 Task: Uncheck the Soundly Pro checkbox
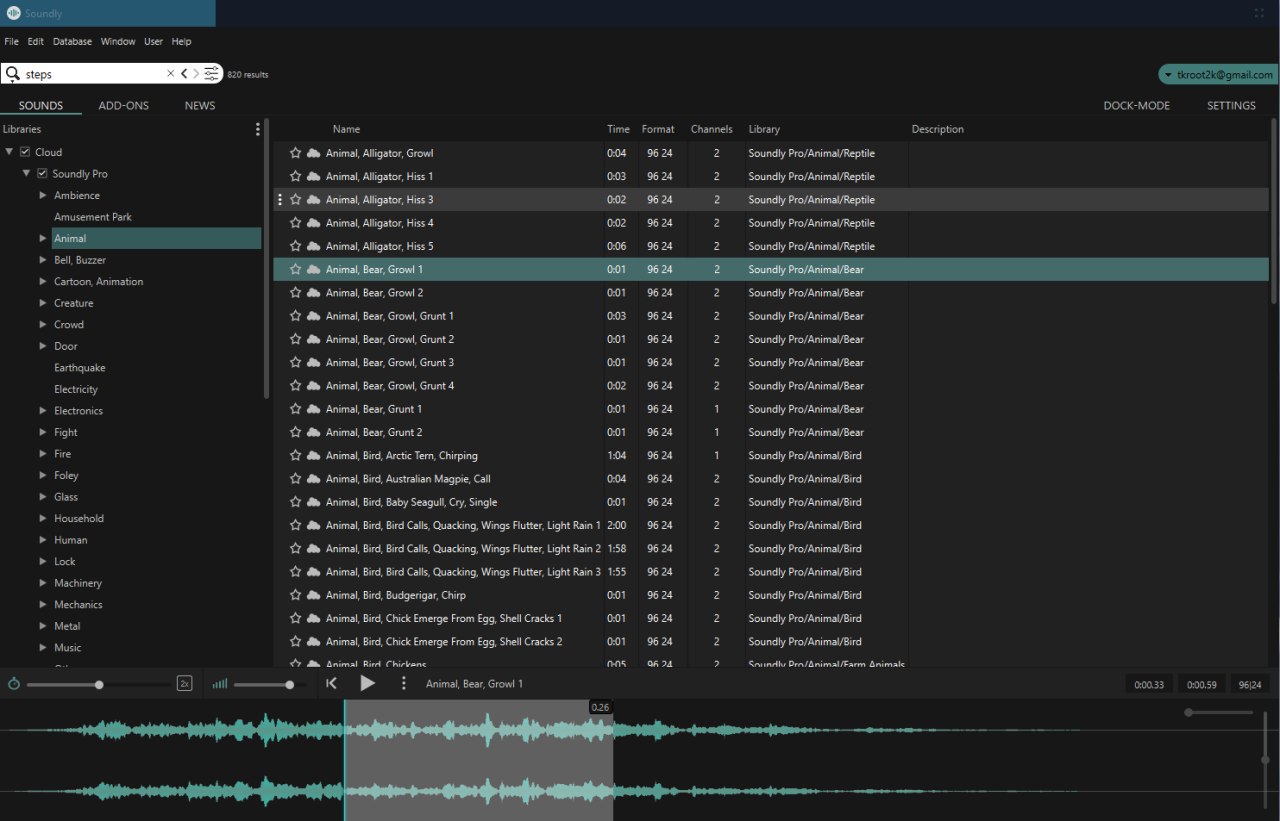[42, 174]
